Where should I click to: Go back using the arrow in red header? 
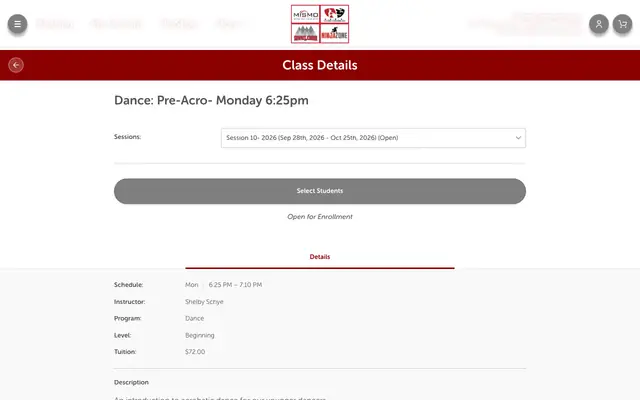[16, 65]
